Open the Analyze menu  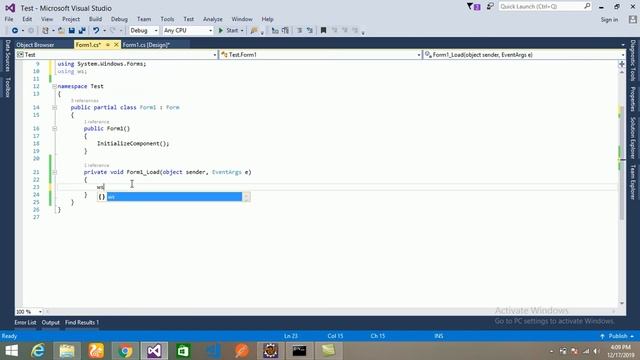[213, 19]
